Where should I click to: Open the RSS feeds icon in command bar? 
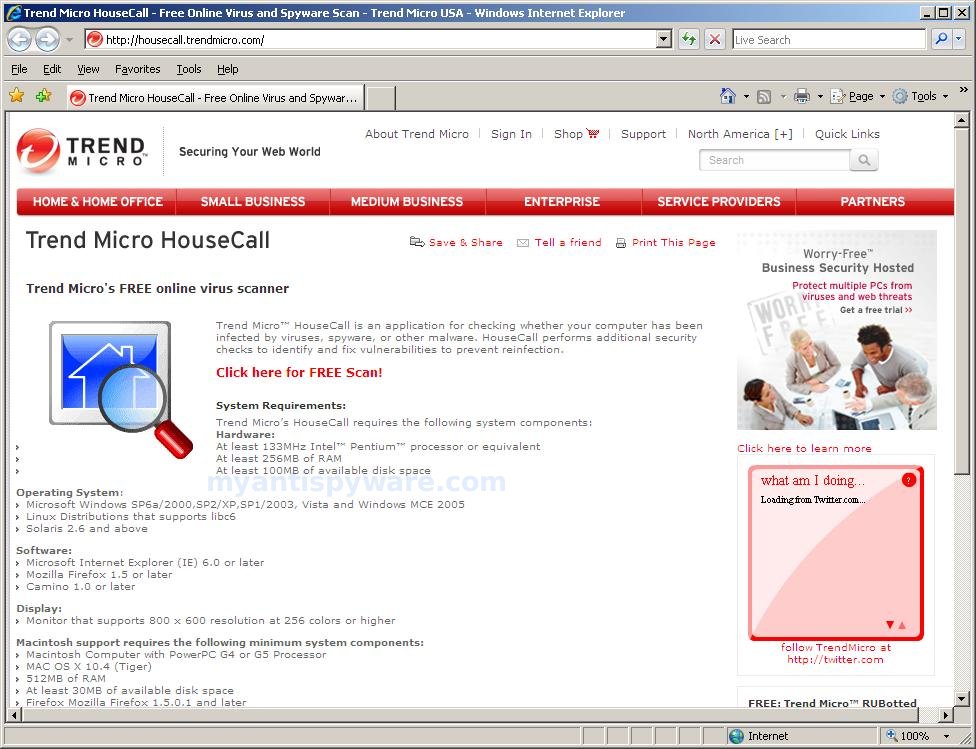(x=764, y=97)
